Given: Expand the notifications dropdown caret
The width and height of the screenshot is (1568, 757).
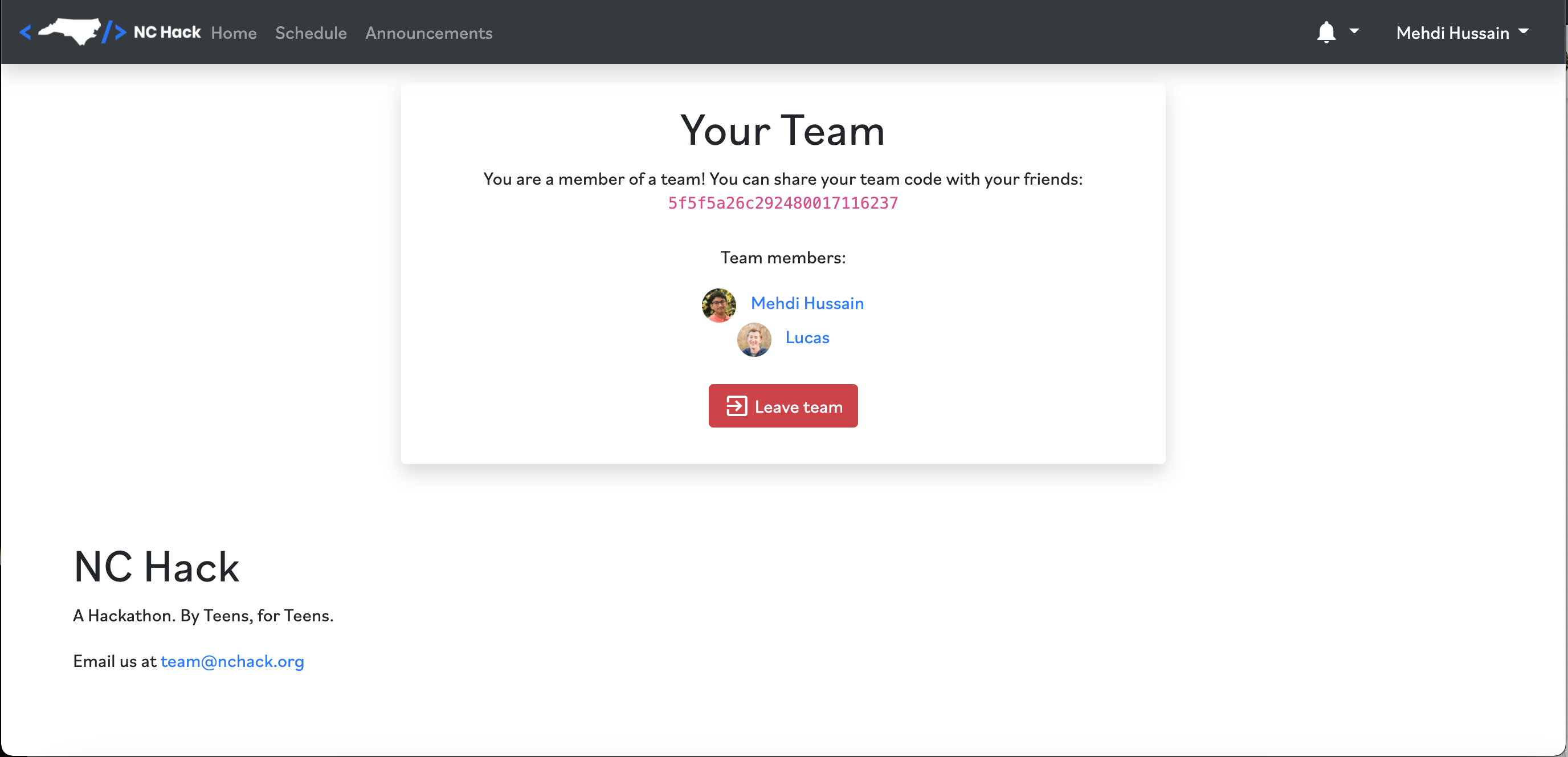Looking at the screenshot, I should 1354,30.
